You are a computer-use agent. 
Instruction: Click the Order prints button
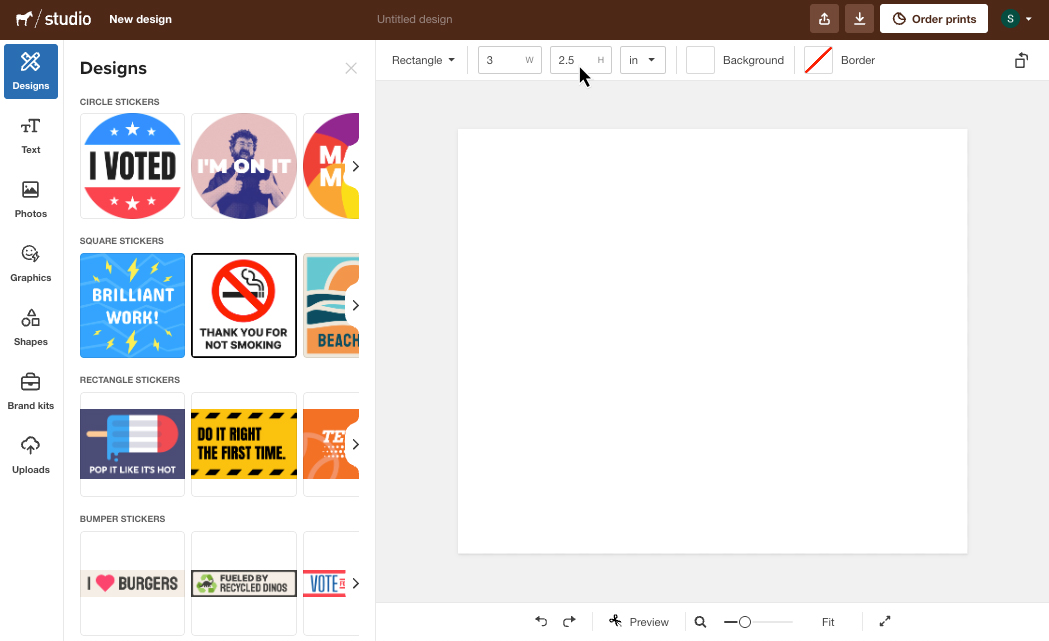(x=933, y=18)
